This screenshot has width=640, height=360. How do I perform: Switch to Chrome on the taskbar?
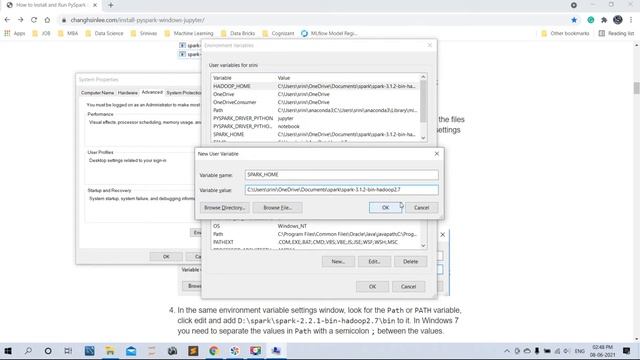click(214, 351)
